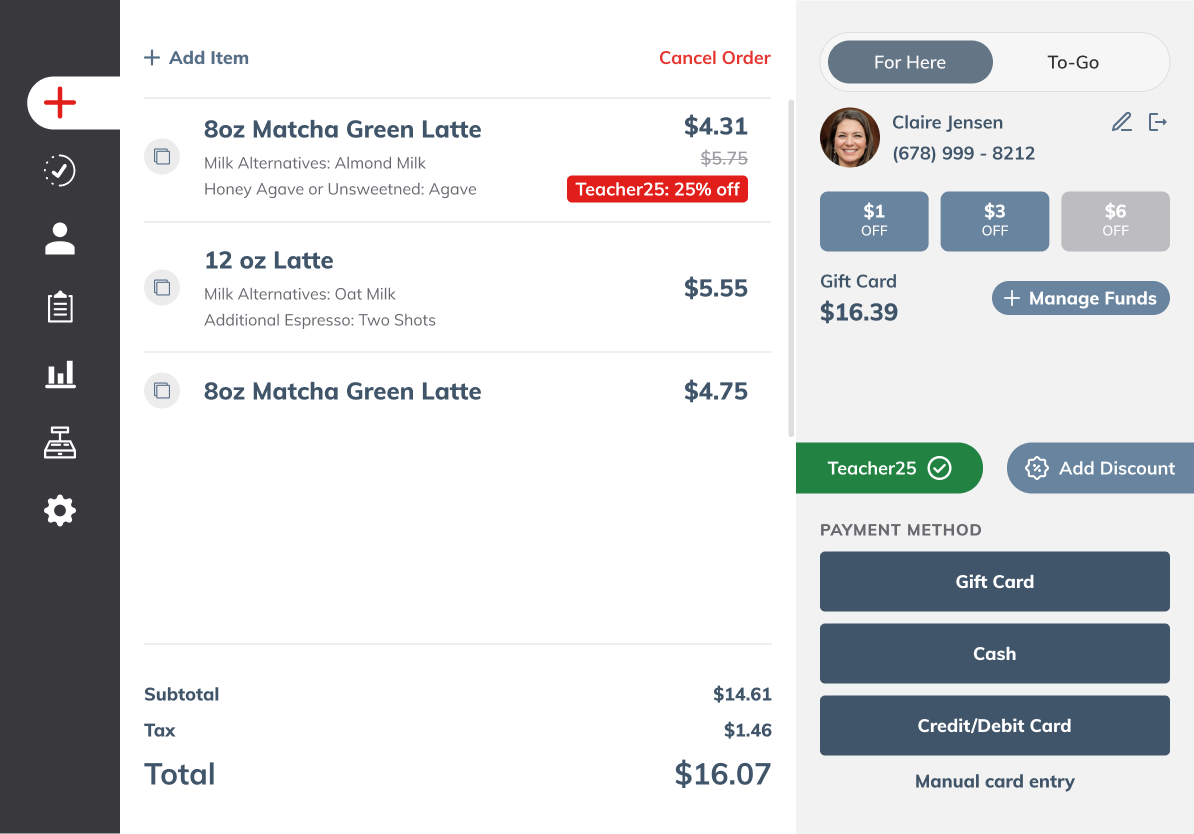Open settings with the gear icon
Screen dimensions: 1194x834
pos(59,510)
